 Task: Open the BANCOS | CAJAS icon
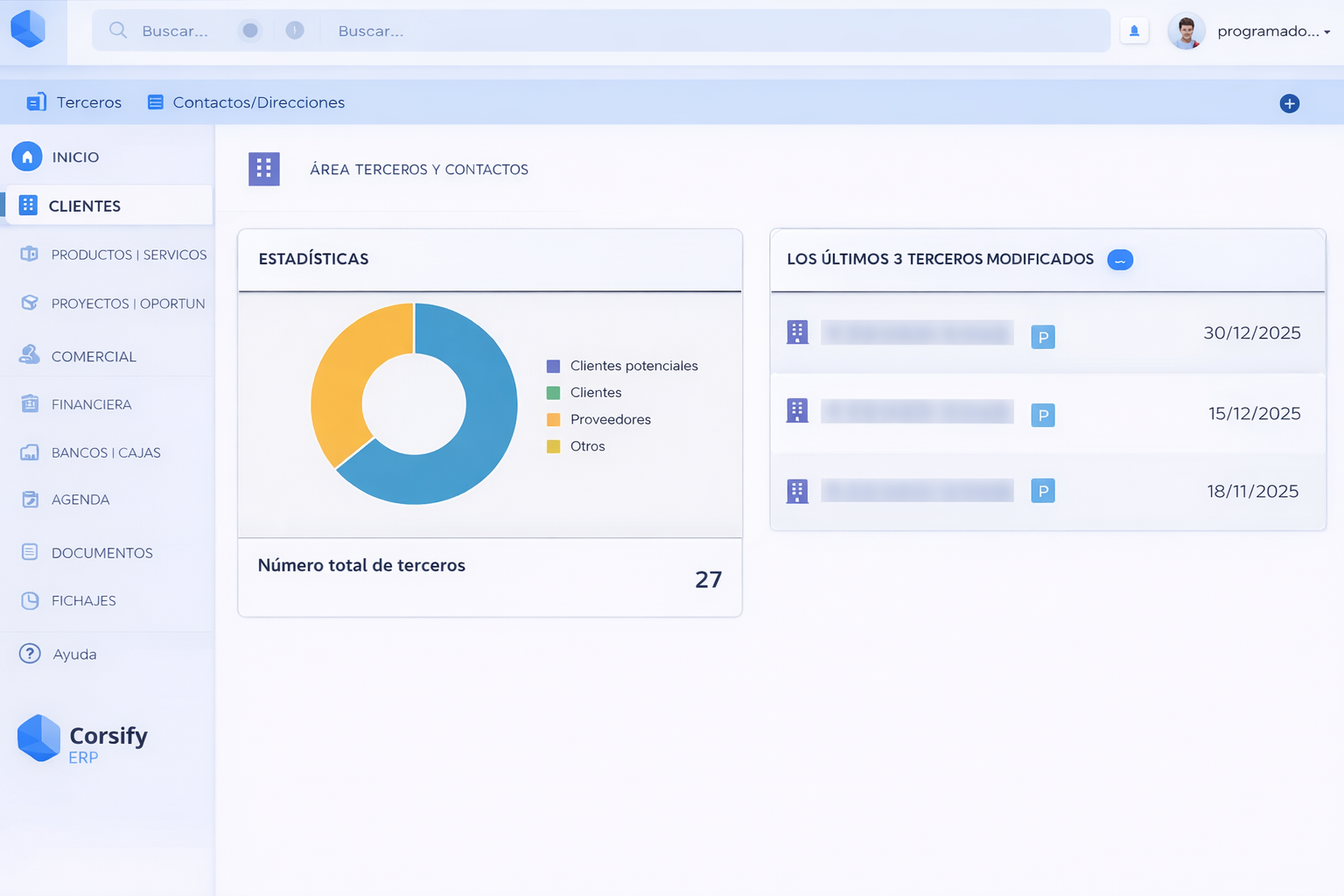coord(29,452)
